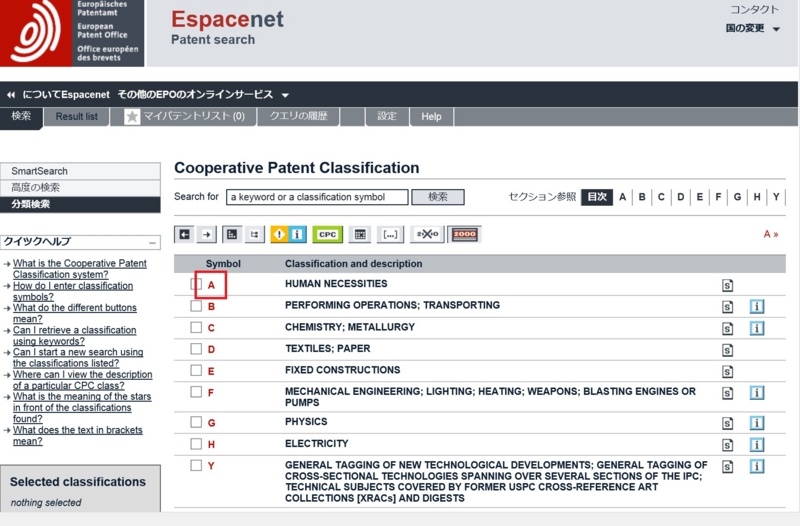Click the S icon for HUMAN NECESSITIES
The width and height of the screenshot is (800, 526).
(728, 285)
